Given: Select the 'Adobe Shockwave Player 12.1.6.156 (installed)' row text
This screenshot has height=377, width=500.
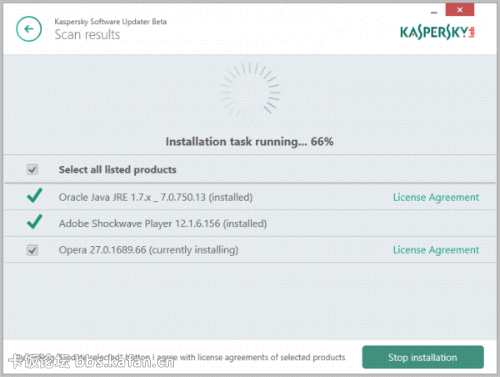Looking at the screenshot, I should [x=163, y=224].
